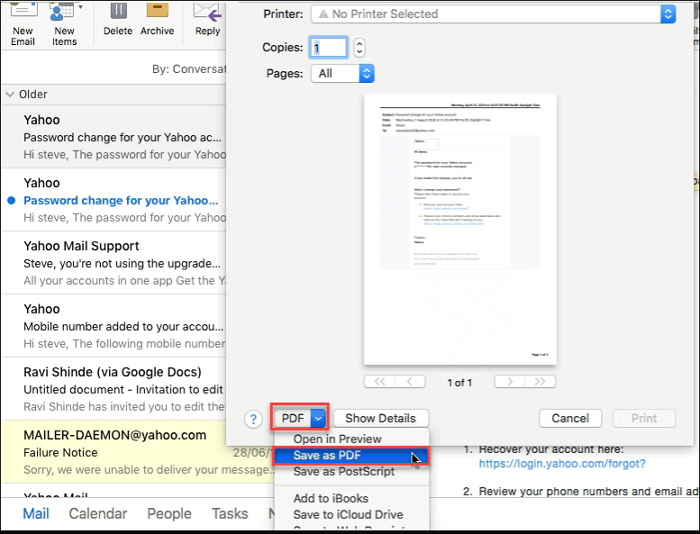Expand the PDF dropdown button
The image size is (700, 534).
[x=318, y=418]
